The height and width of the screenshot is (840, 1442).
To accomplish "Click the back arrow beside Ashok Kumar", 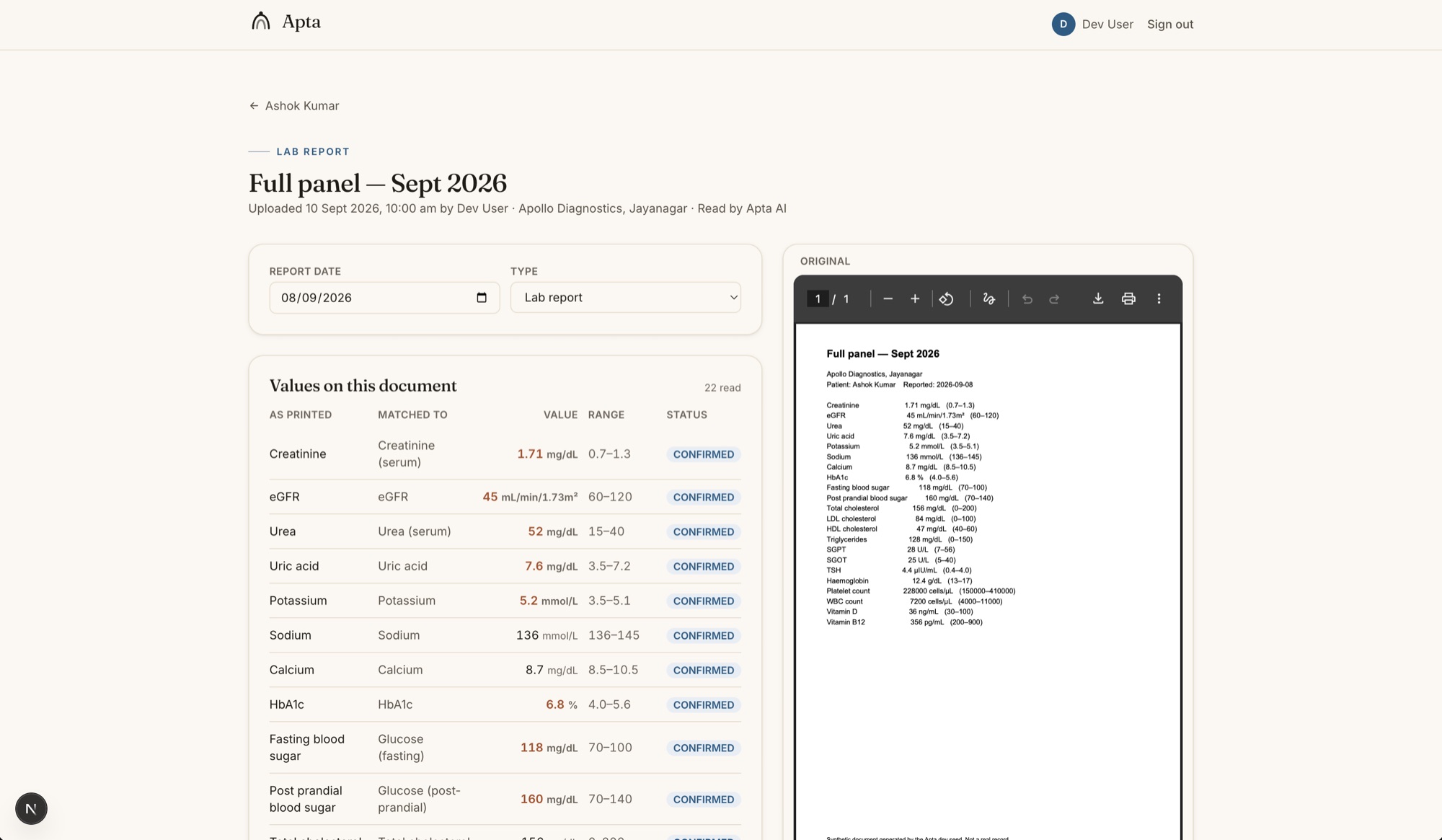I will point(254,106).
